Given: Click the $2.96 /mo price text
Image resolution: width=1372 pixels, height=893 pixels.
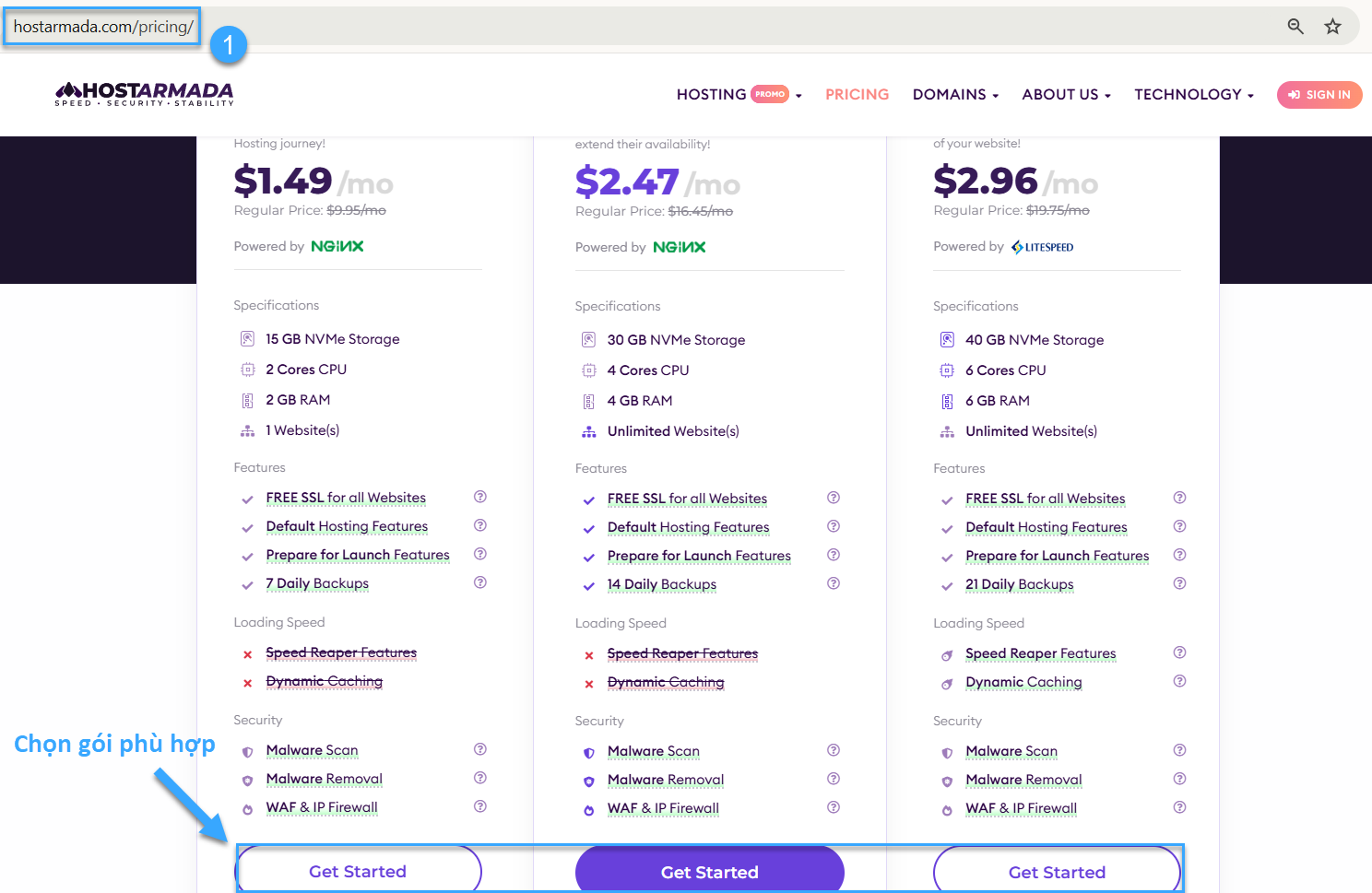Looking at the screenshot, I should point(1015,181).
